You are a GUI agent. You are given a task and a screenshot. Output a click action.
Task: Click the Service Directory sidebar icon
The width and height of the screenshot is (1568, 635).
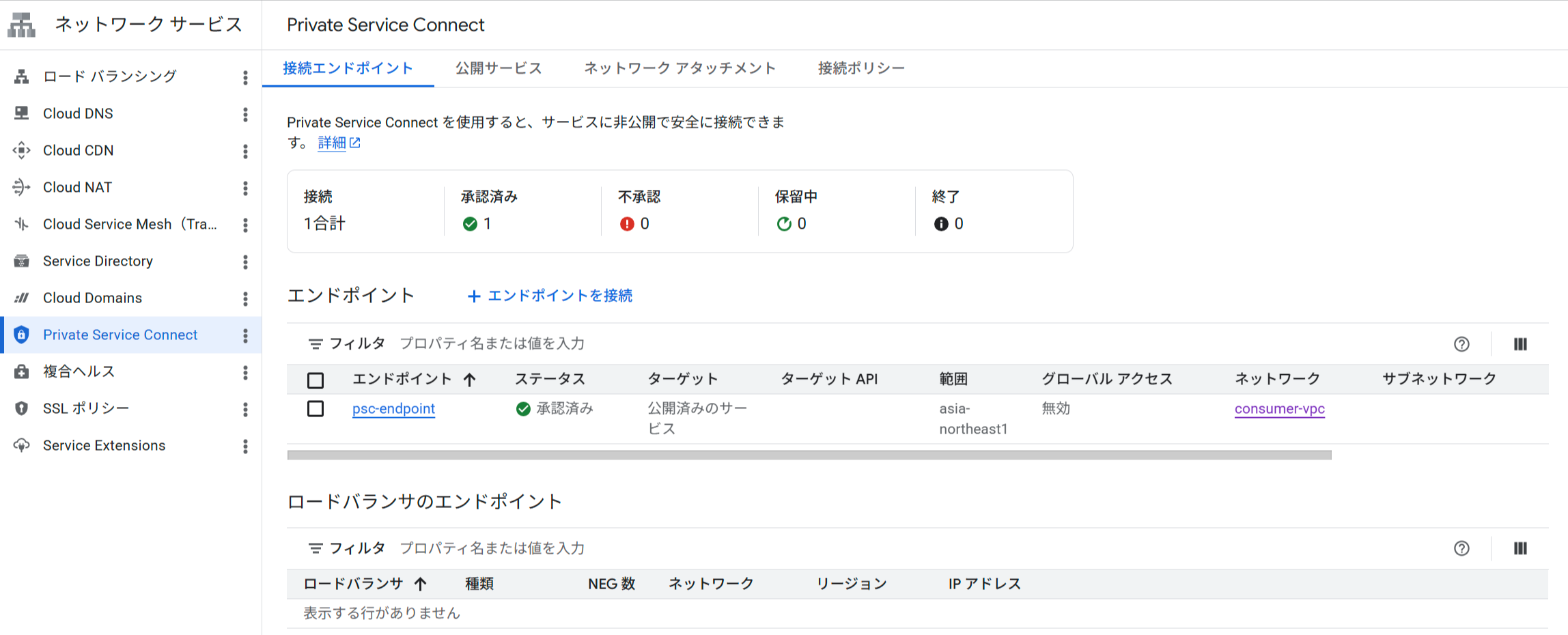(x=22, y=261)
